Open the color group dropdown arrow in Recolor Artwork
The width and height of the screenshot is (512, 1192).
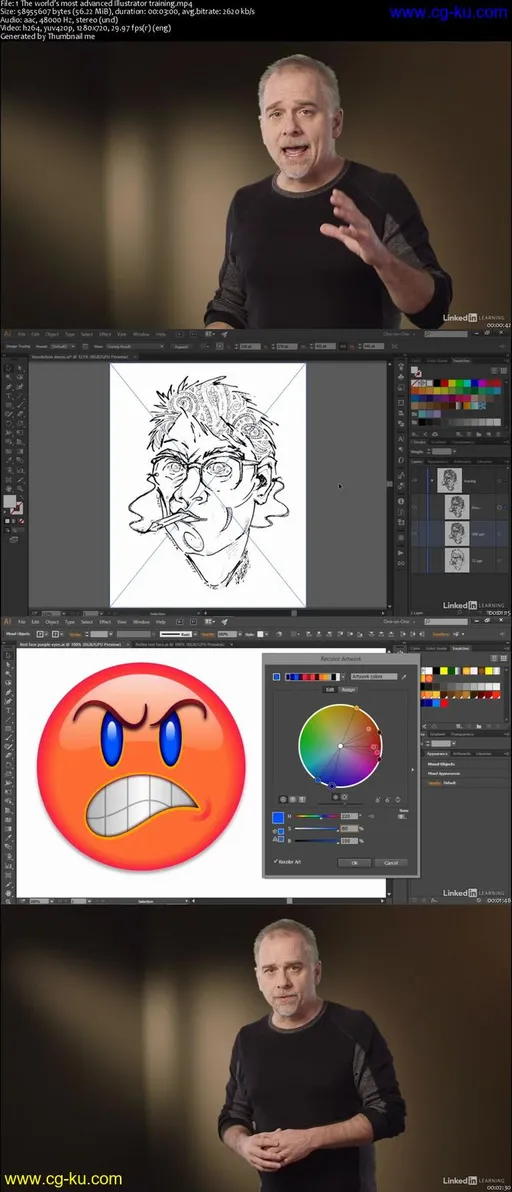coord(343,677)
